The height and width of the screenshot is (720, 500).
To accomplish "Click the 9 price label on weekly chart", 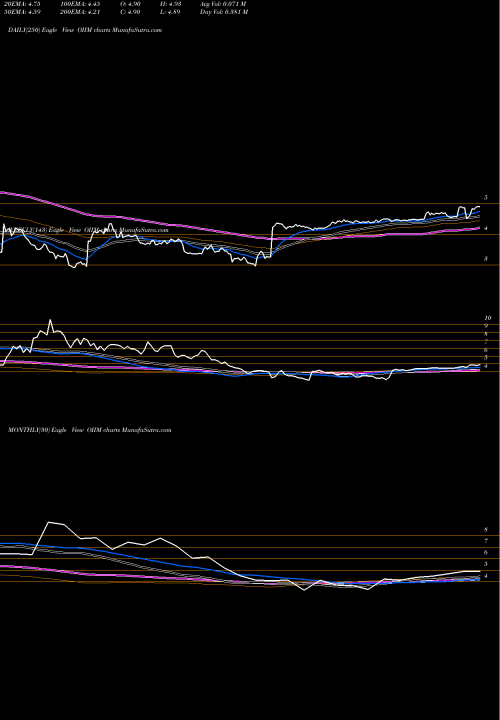I will [x=486, y=326].
